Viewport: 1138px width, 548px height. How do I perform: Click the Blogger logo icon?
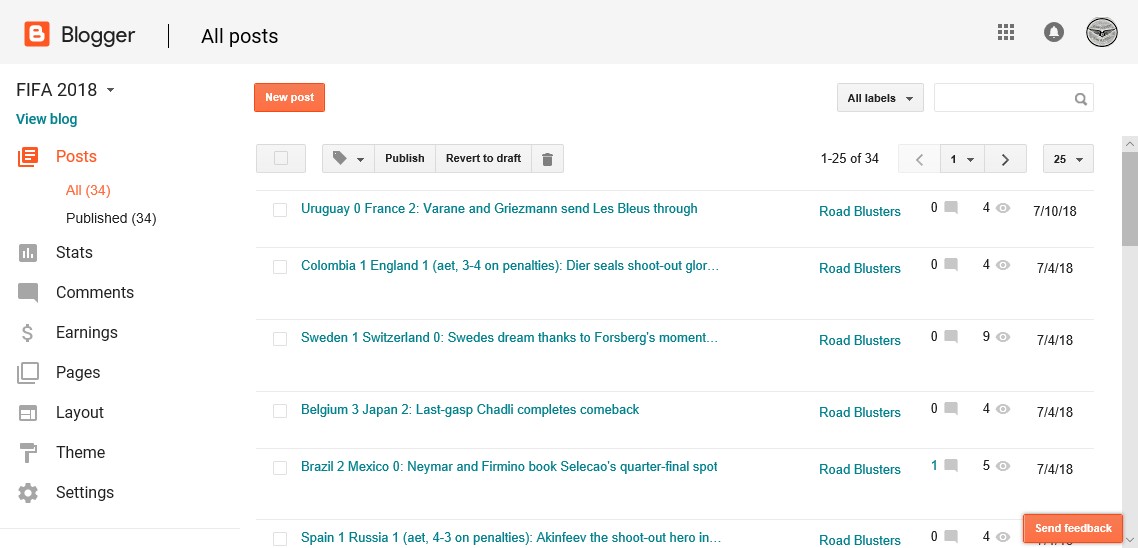(37, 34)
